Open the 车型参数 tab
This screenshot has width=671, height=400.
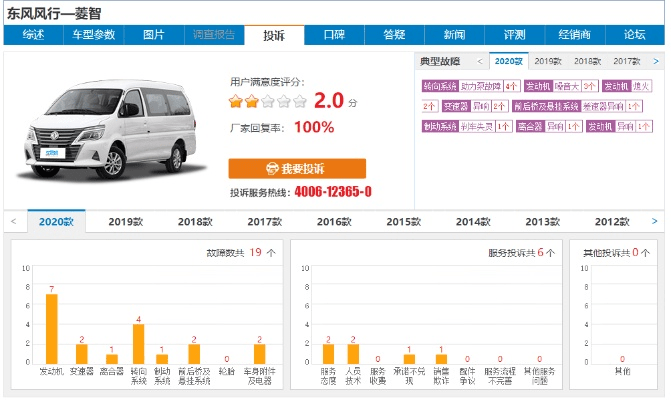[x=94, y=35]
